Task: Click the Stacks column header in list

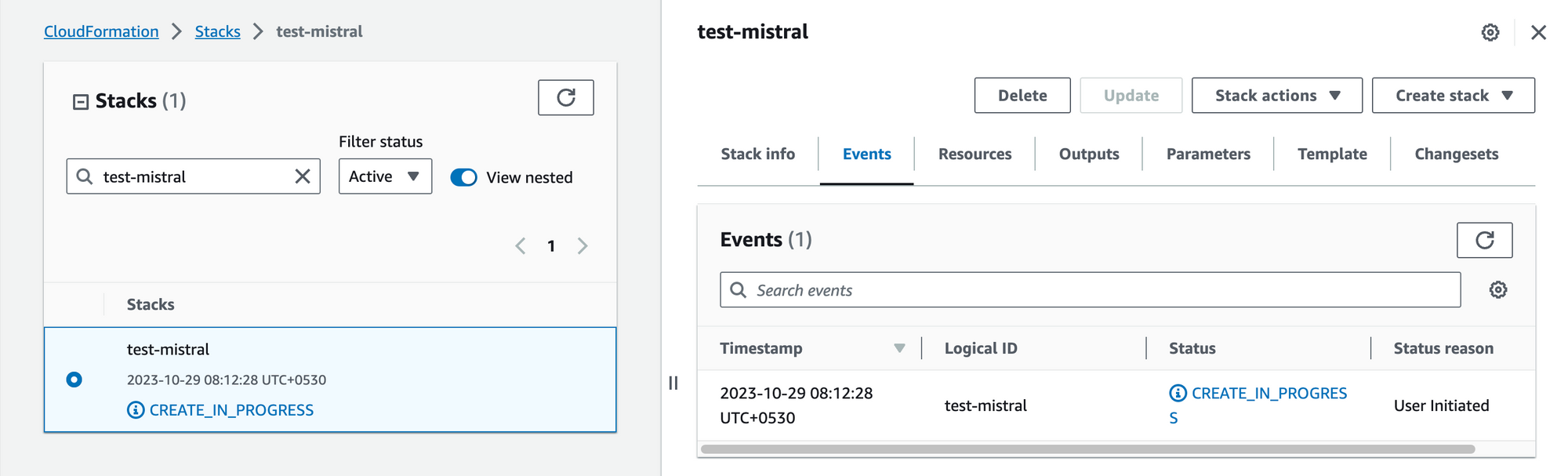Action: (151, 304)
